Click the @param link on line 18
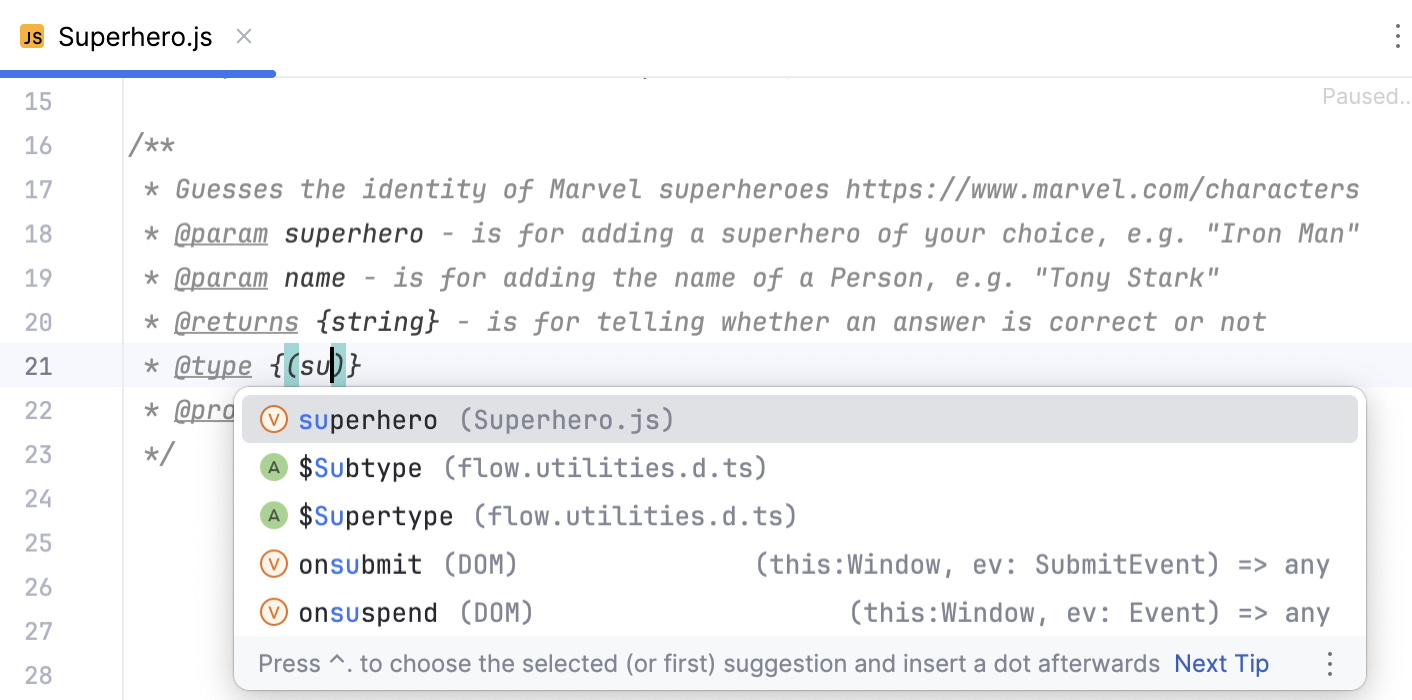The image size is (1412, 700). 221,233
